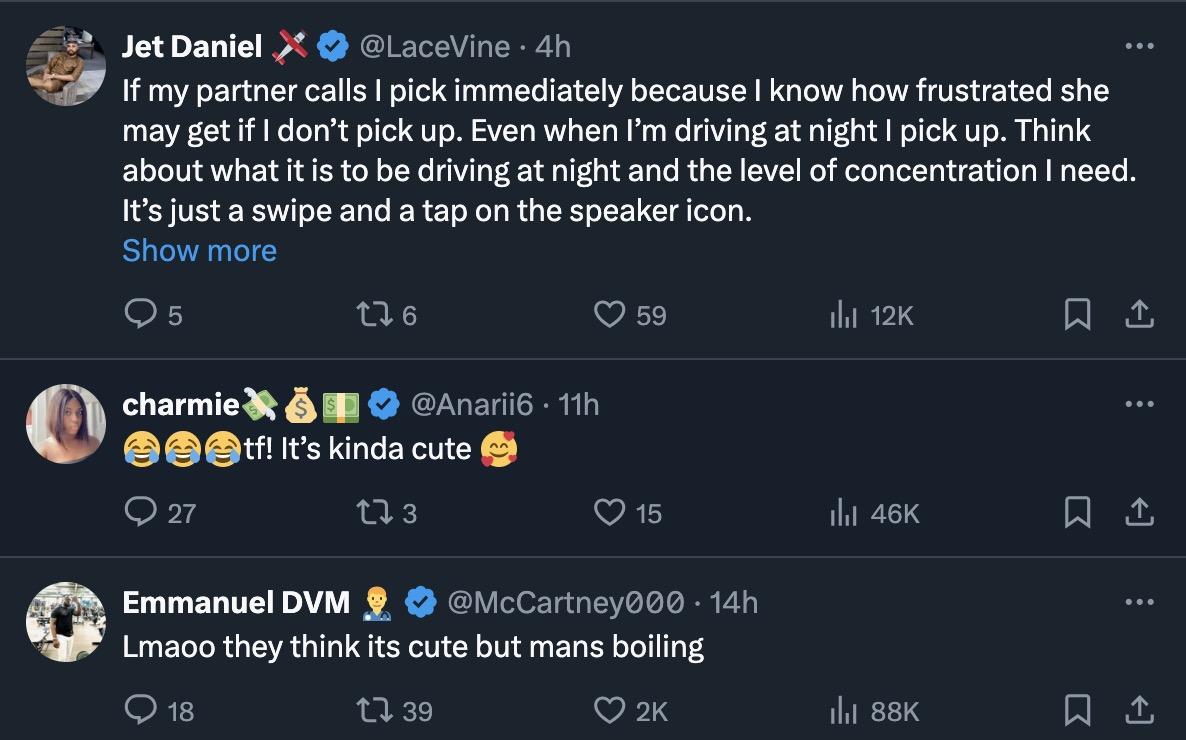Share Emmanuel DVM's tweet
The image size is (1186, 740).
(1139, 711)
